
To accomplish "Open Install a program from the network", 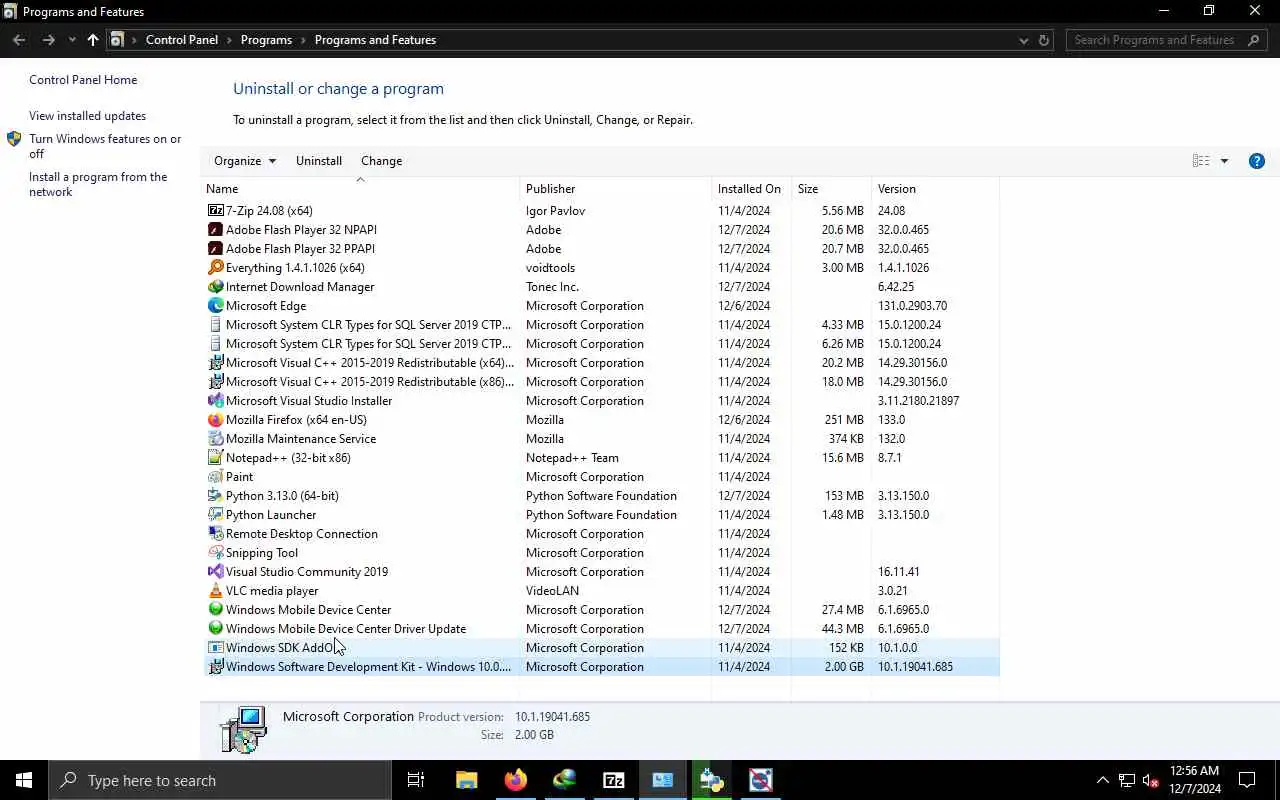I will click(x=98, y=184).
